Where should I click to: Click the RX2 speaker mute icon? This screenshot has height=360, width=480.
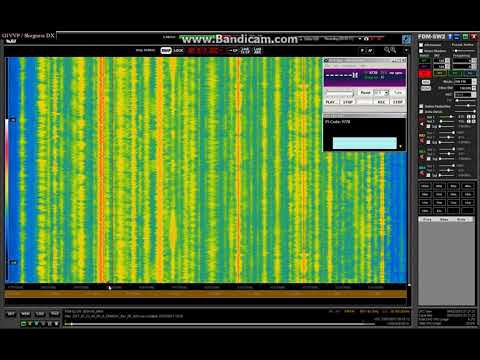click(422, 141)
